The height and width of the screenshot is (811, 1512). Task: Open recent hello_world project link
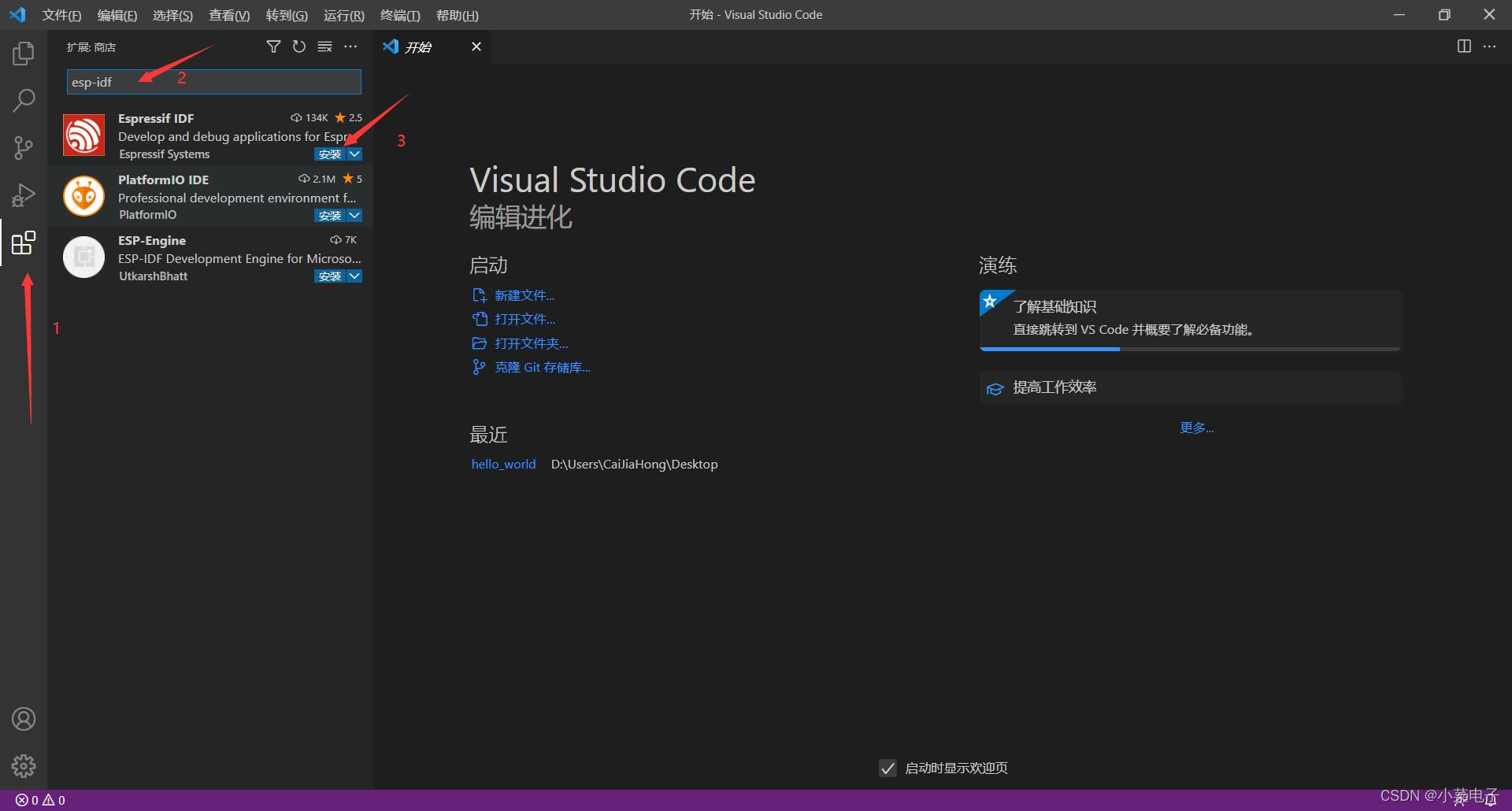pyautogui.click(x=503, y=464)
